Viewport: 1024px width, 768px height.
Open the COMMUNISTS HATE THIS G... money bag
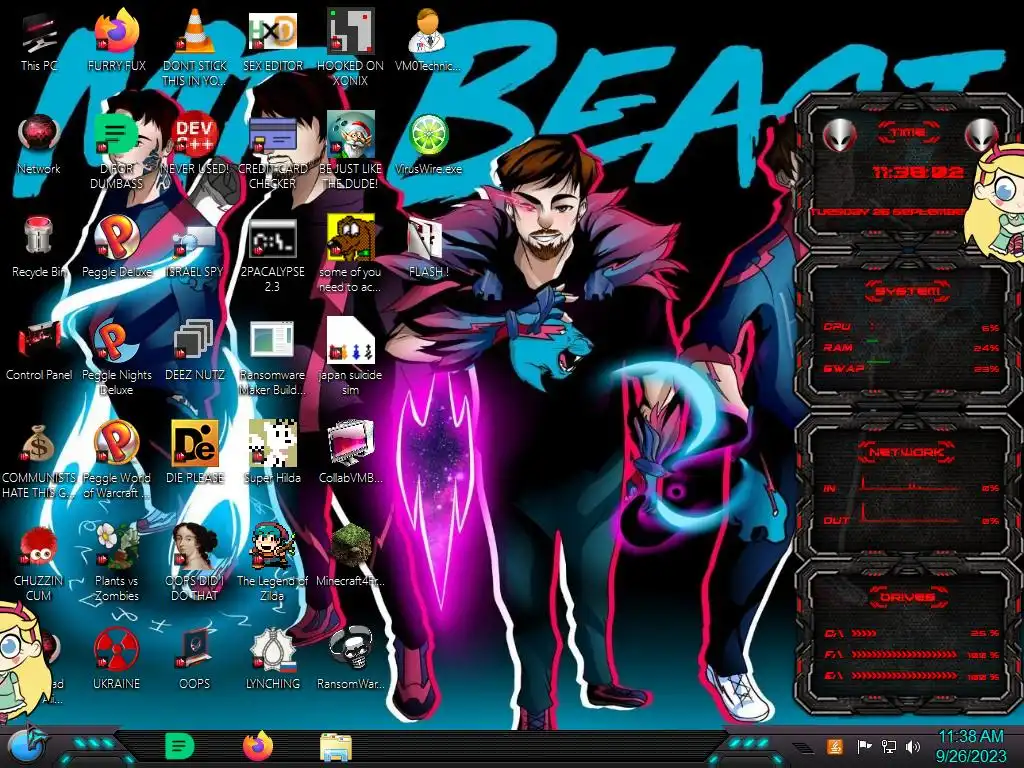coord(39,460)
